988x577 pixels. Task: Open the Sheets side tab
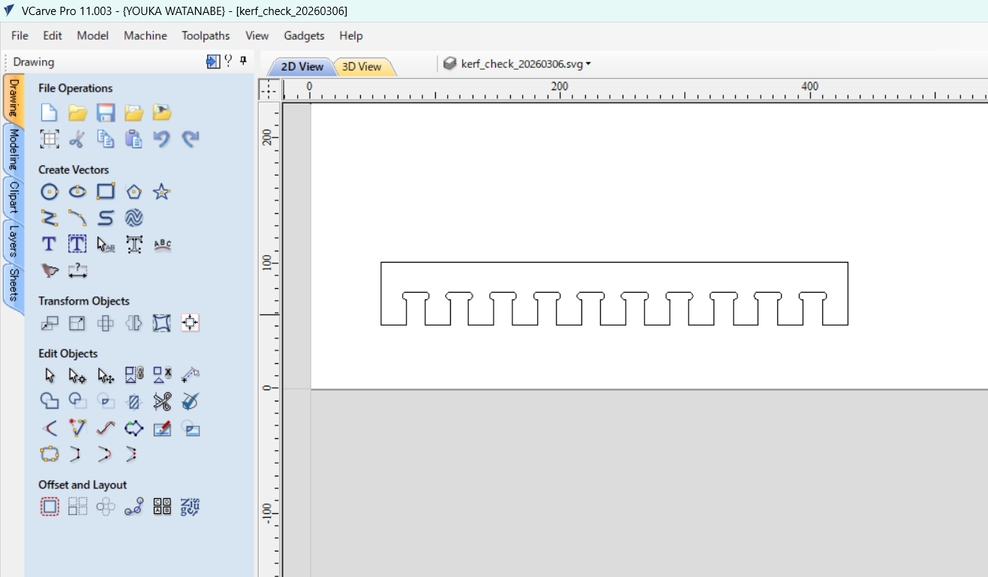pos(13,285)
